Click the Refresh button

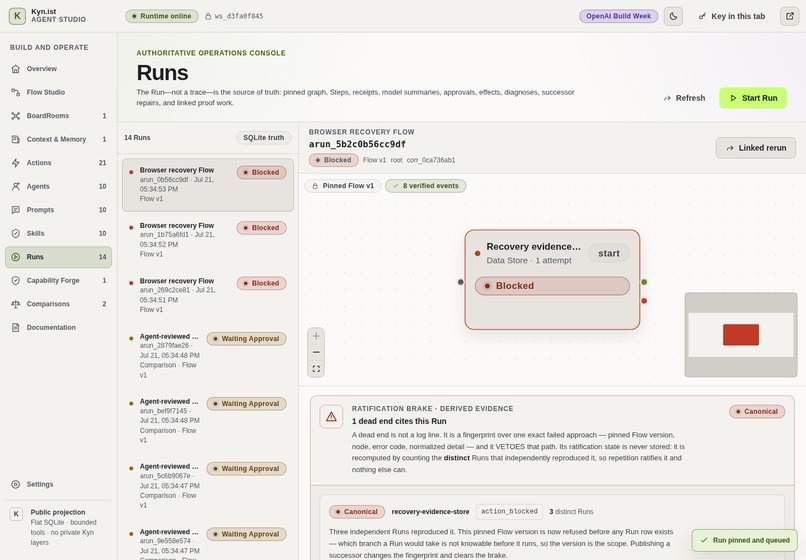pyautogui.click(x=685, y=98)
